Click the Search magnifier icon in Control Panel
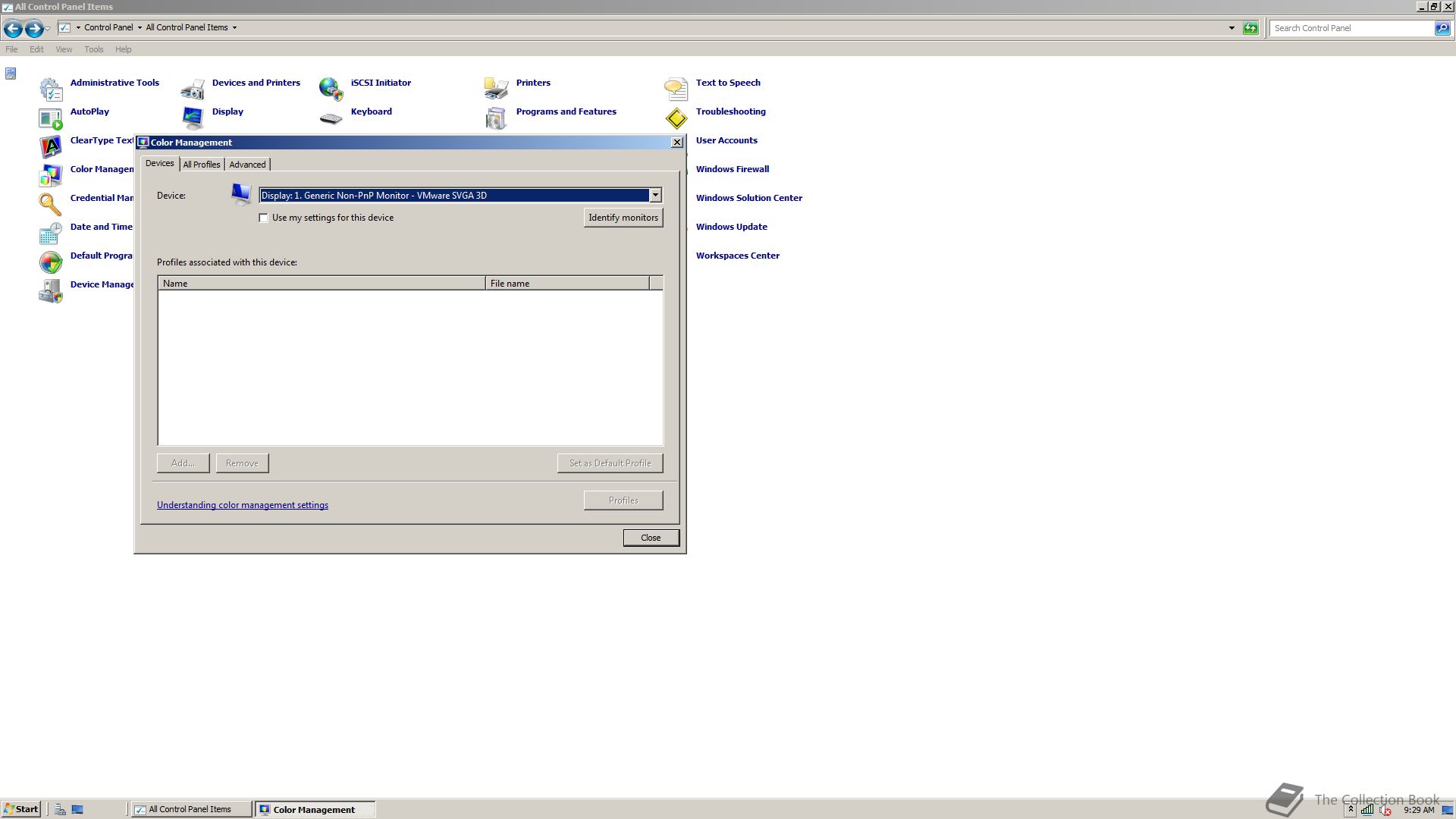This screenshot has width=1456, height=819. 1442,28
